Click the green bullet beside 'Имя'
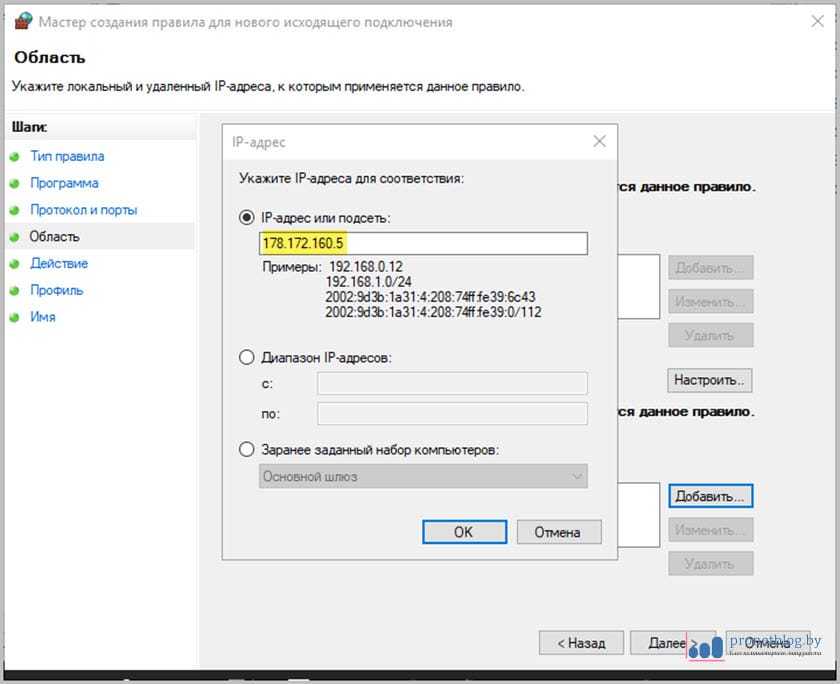The image size is (840, 684). (x=15, y=318)
